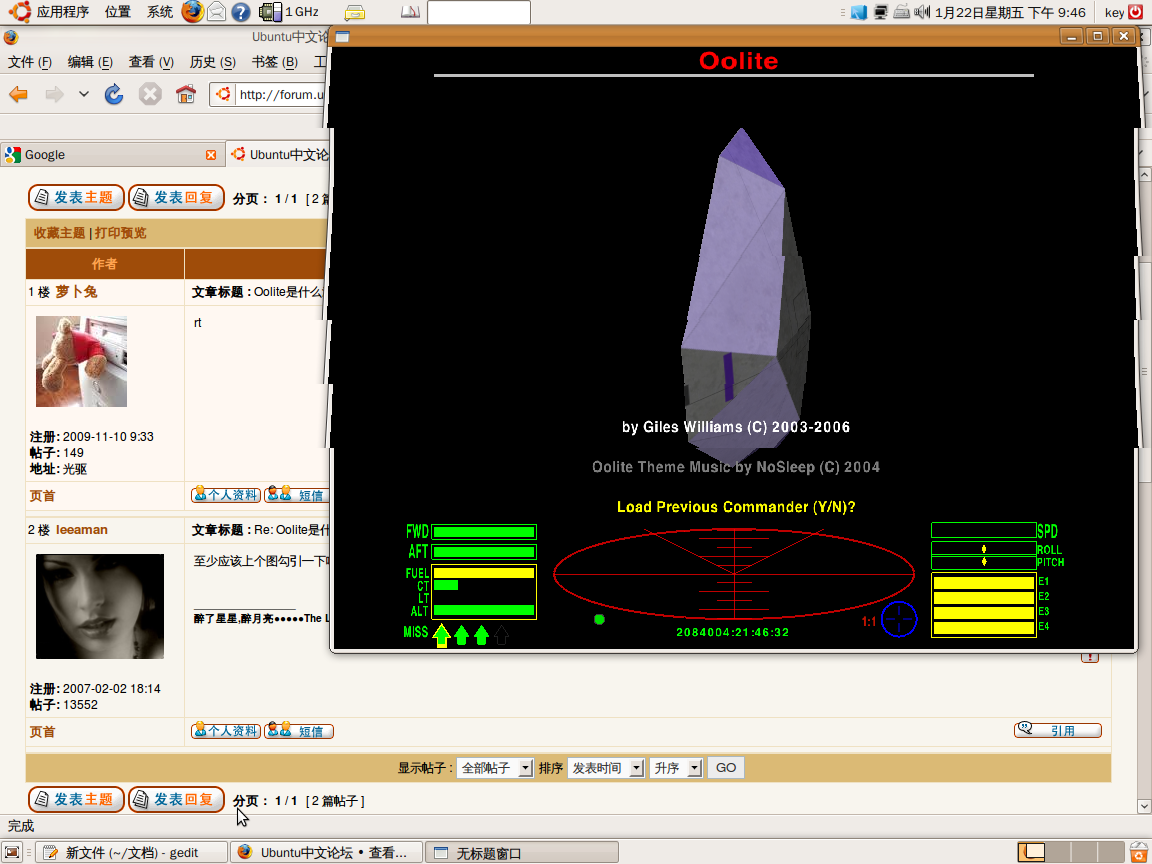Image resolution: width=1152 pixels, height=864 pixels.
Task: Click the Firefox stop loading button
Action: coord(150,94)
